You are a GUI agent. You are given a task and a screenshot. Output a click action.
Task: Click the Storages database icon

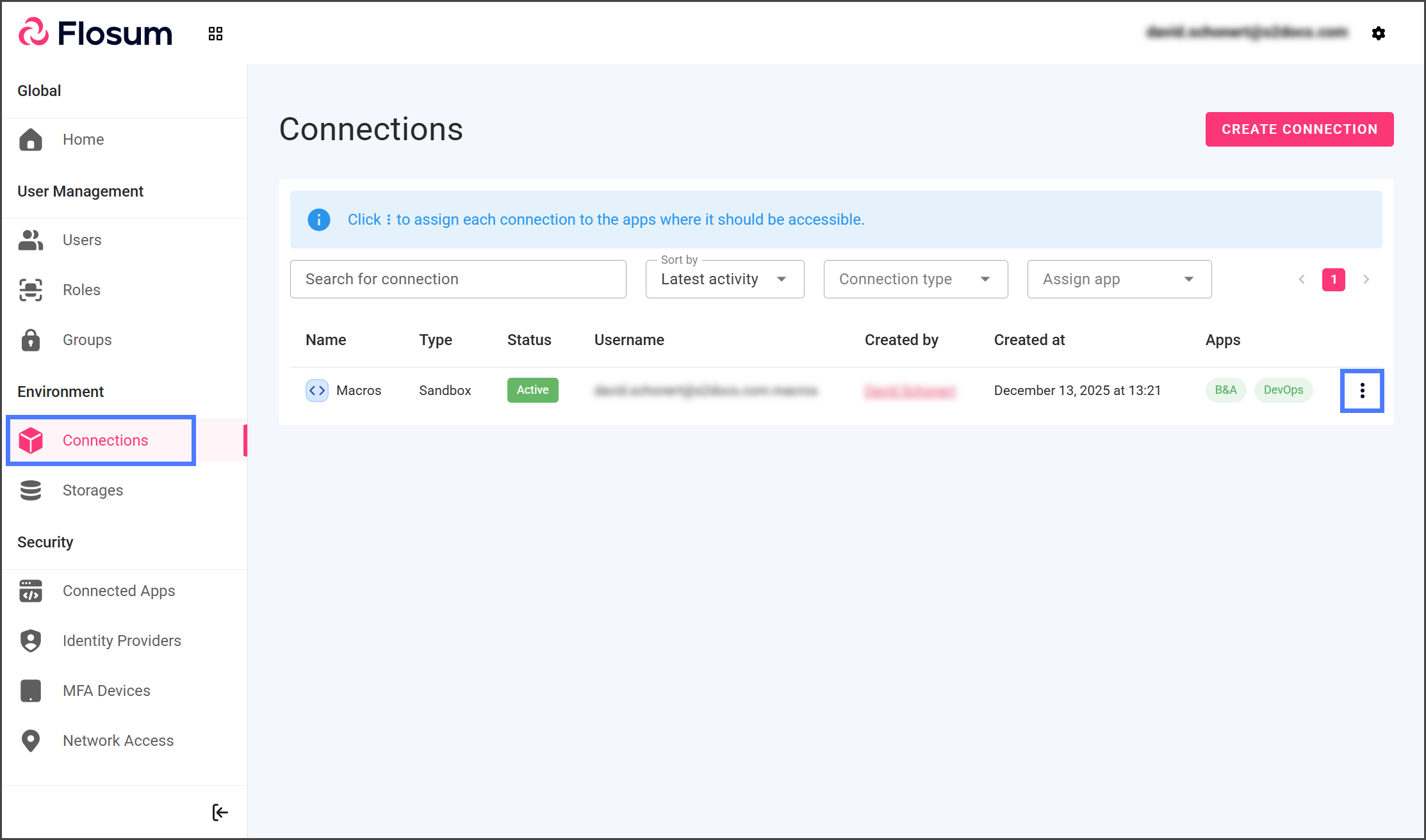[x=31, y=490]
